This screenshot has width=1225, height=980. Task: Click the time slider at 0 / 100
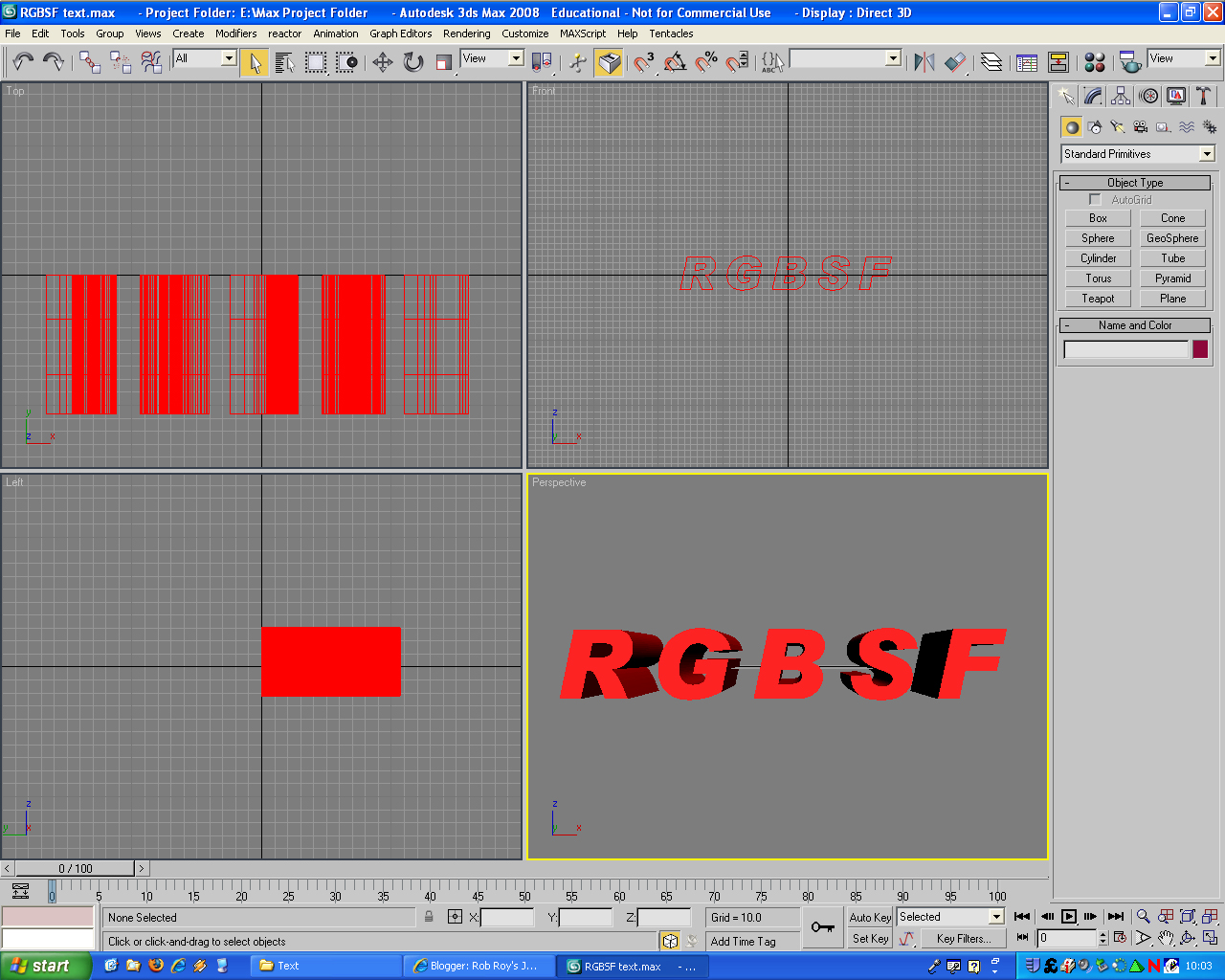click(x=76, y=869)
